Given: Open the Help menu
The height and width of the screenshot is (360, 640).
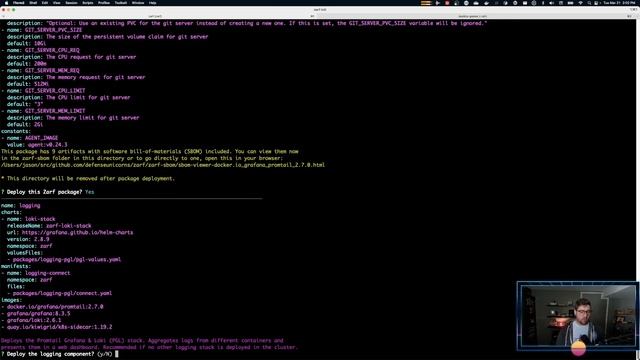Looking at the screenshot, I should [x=153, y=2].
